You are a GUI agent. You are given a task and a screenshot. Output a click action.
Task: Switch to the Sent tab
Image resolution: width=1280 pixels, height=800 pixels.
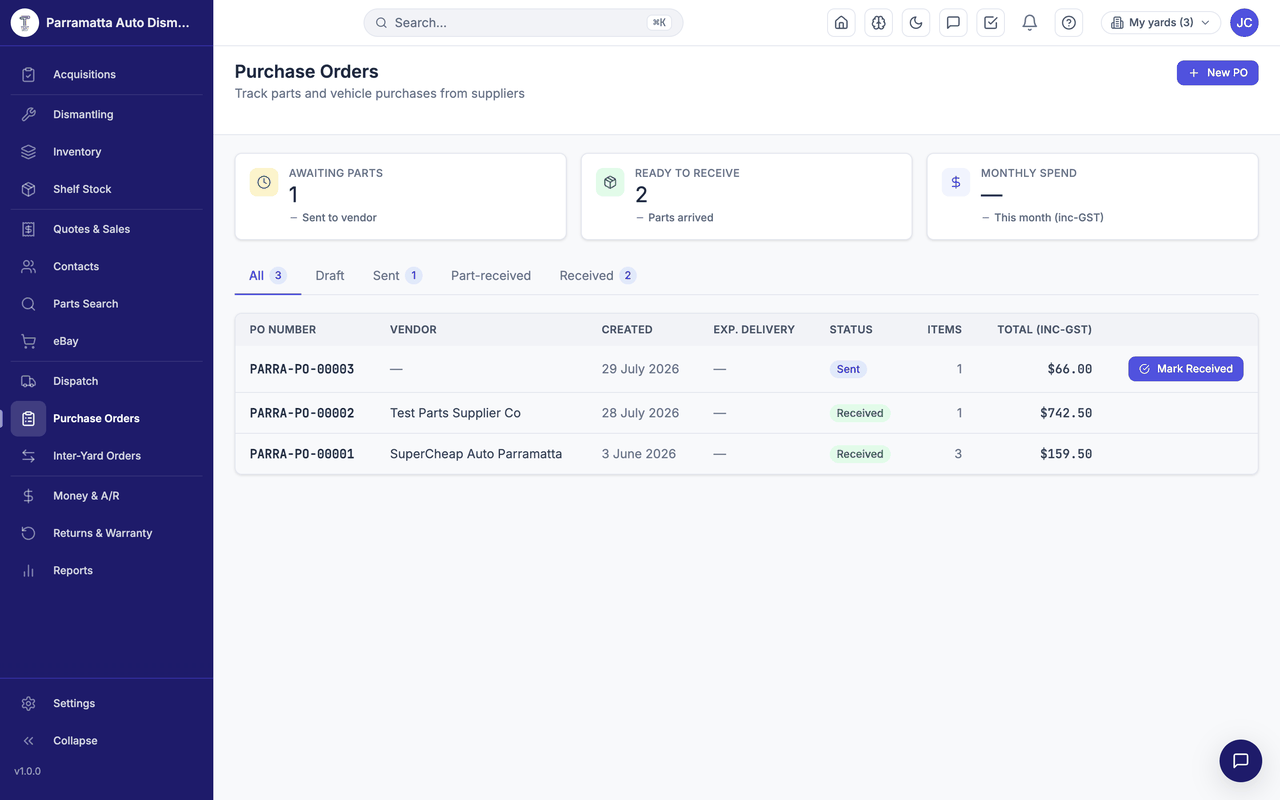[397, 276]
